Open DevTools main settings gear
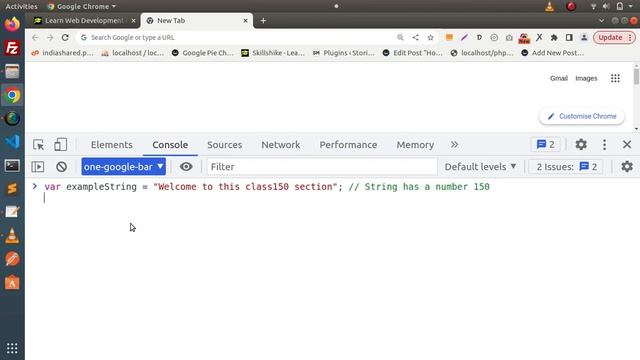This screenshot has height=360, width=640. pos(581,144)
